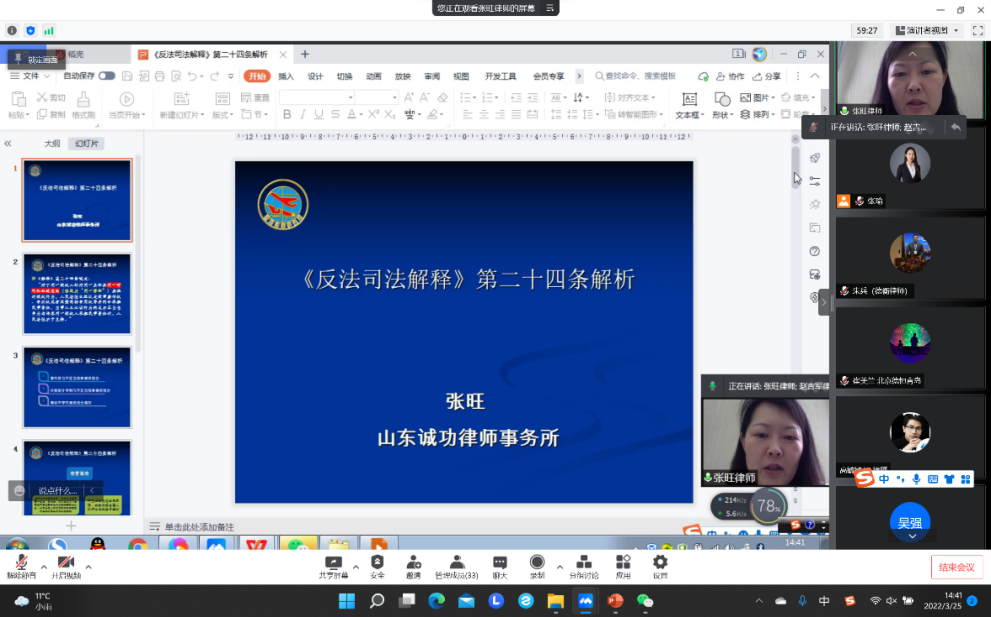Click the 录制 record icon

537,563
